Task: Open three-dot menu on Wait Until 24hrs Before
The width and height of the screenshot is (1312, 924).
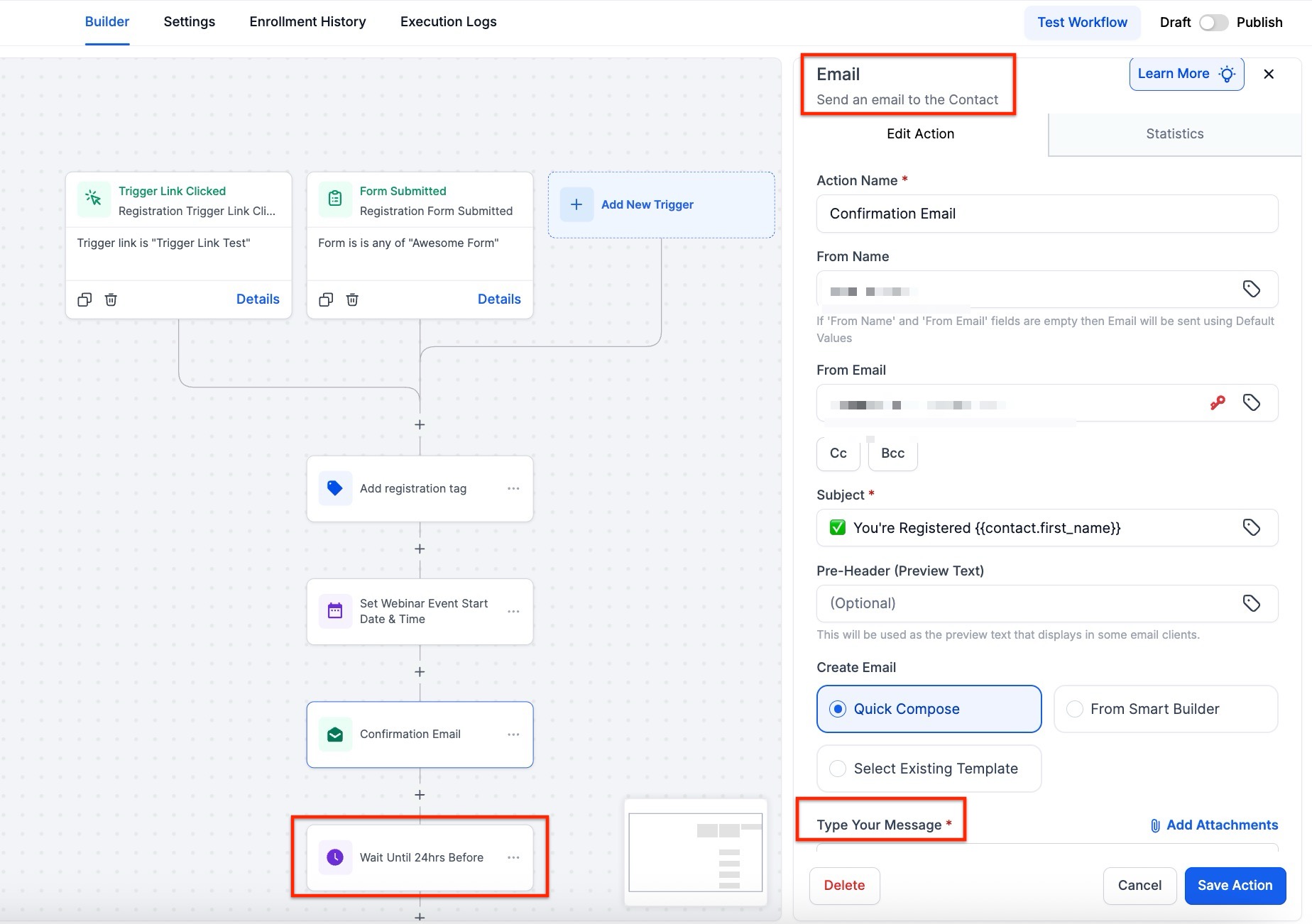Action: (x=513, y=858)
